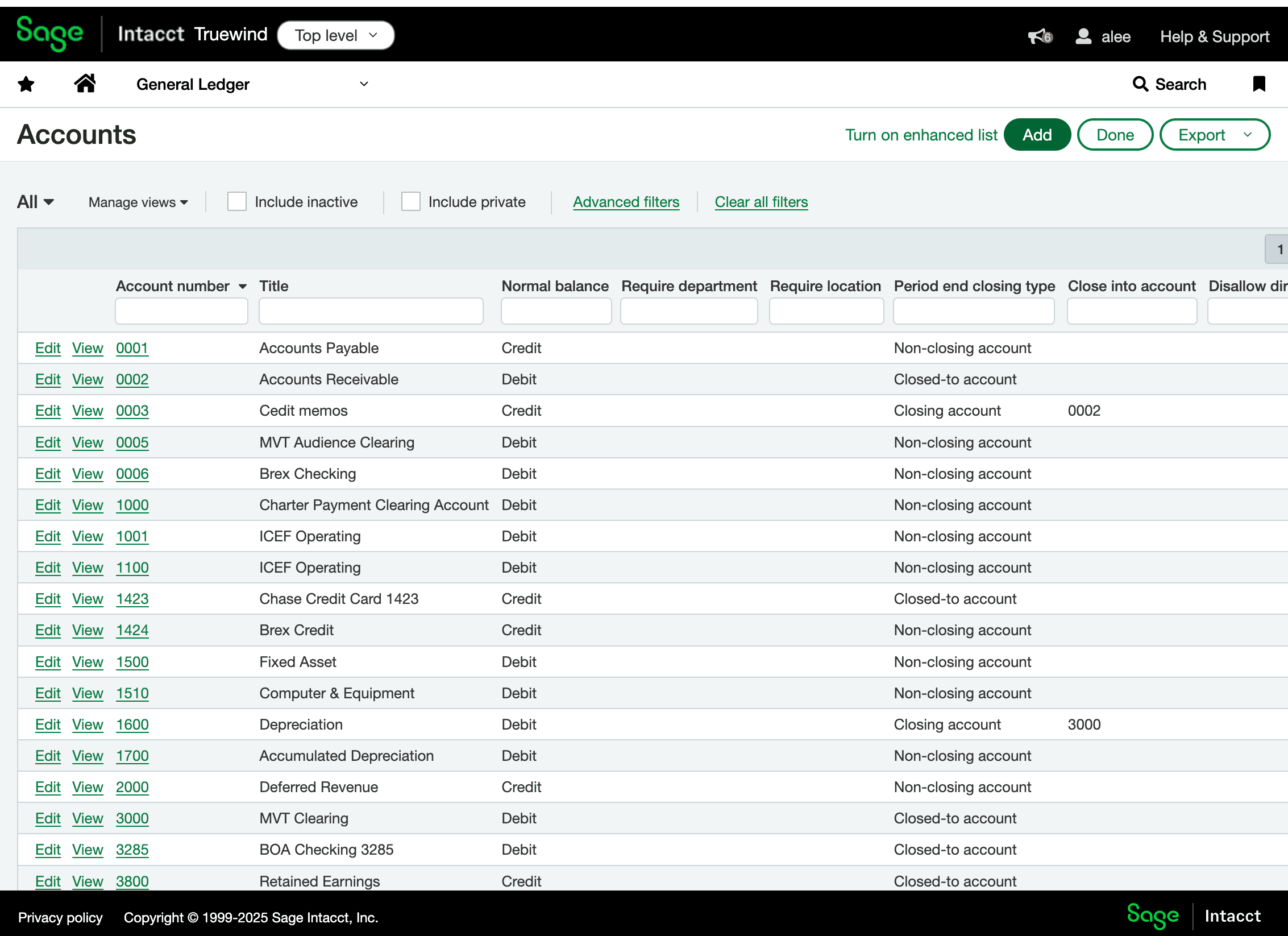Edit account 0001 Accounts Payable
Viewport: 1288px width, 936px height.
pos(48,348)
